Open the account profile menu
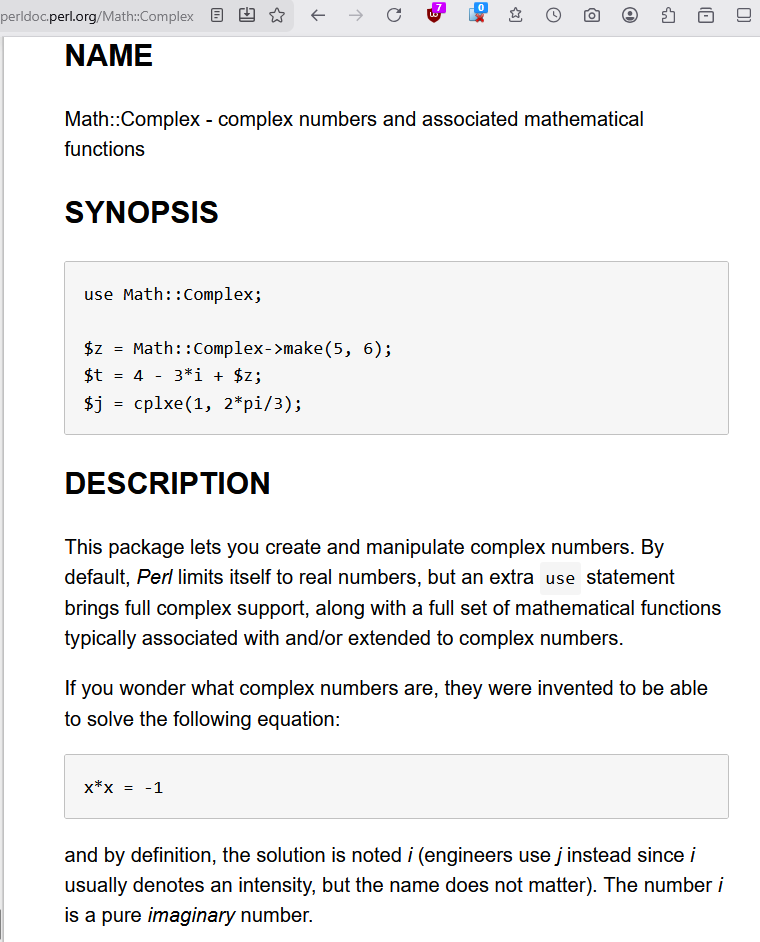Screen dimensions: 760x942 coord(629,16)
